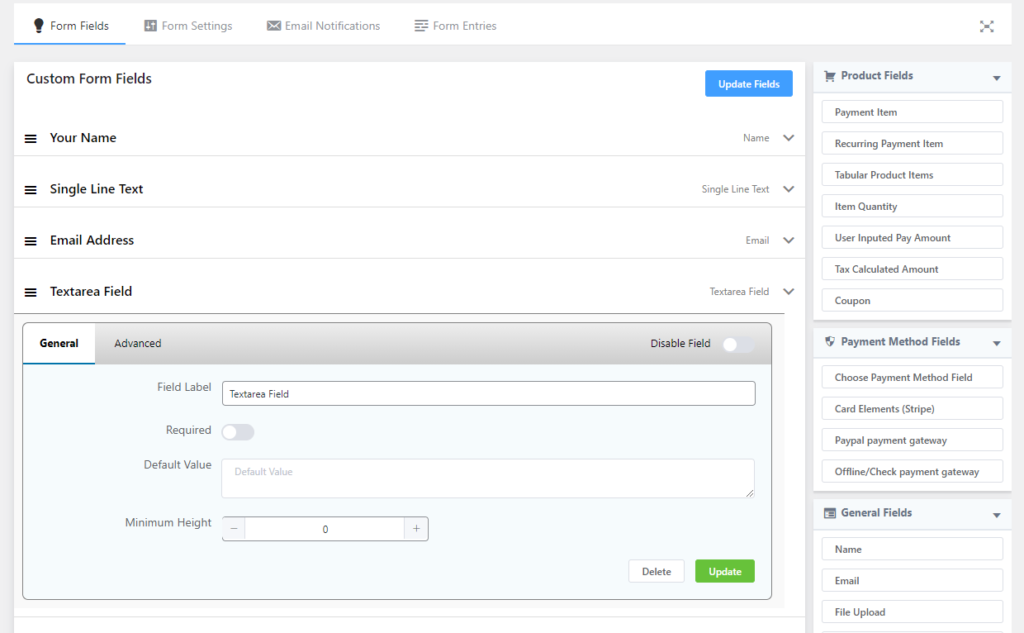Screen dimensions: 1024x633
Task: Switch to the Advanced tab
Action: 138,344
